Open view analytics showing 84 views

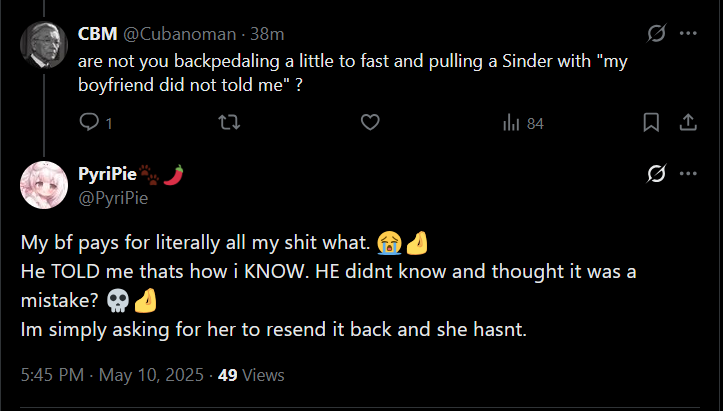point(522,123)
